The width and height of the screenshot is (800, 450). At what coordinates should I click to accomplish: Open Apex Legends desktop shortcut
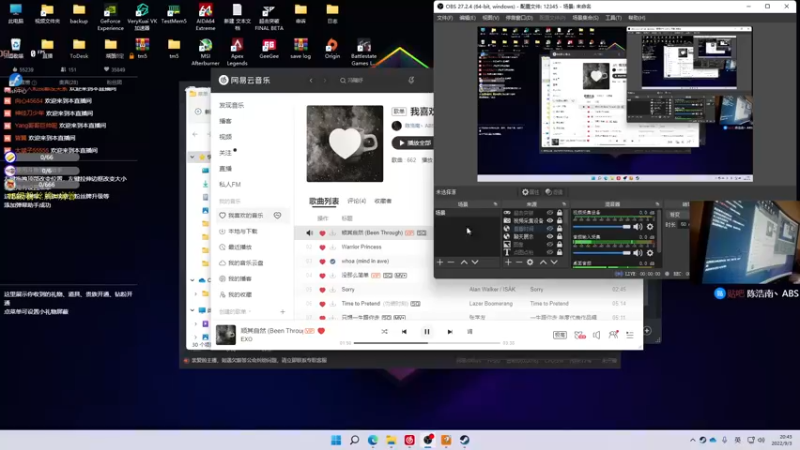point(237,52)
